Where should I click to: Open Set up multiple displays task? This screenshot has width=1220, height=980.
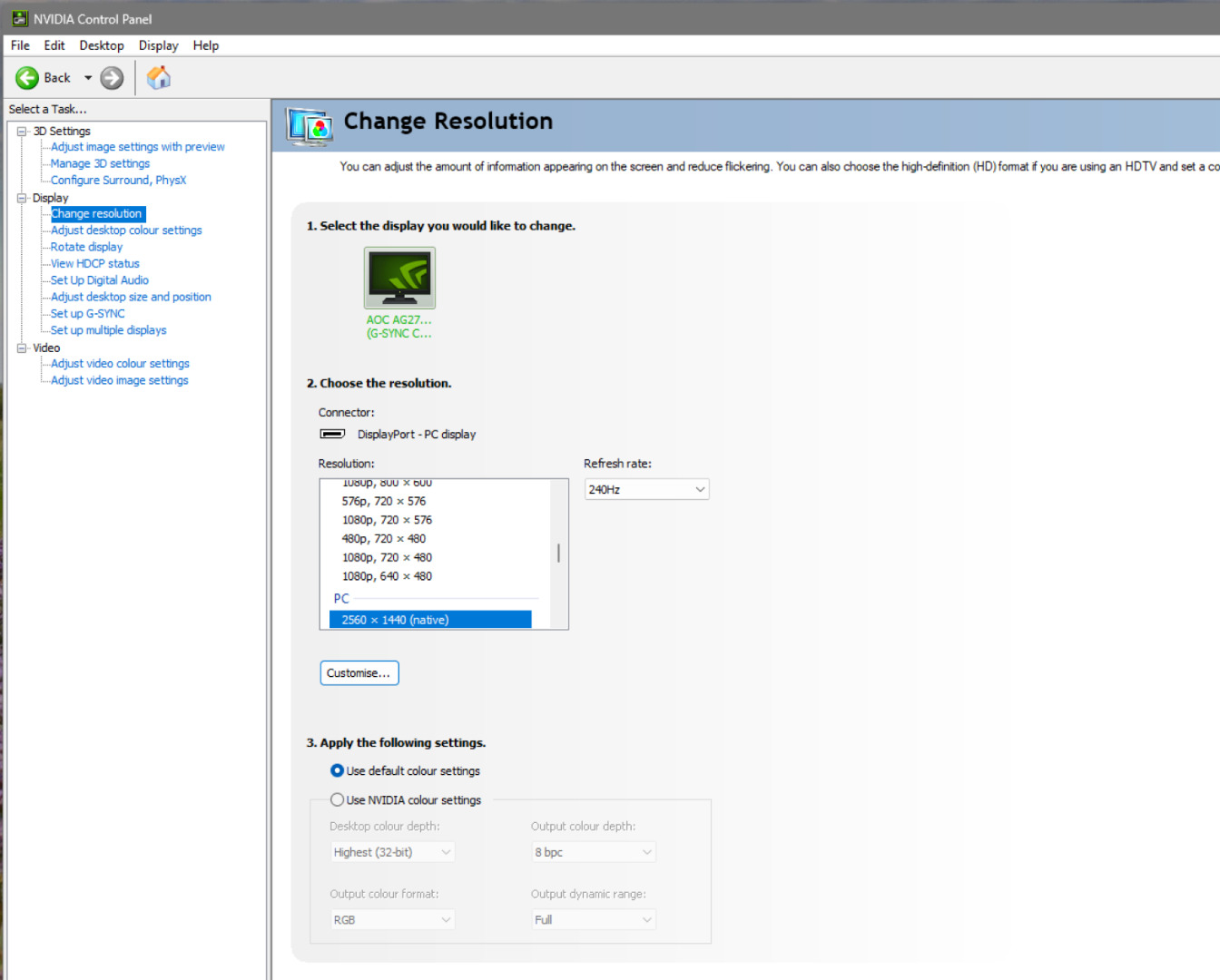(109, 330)
